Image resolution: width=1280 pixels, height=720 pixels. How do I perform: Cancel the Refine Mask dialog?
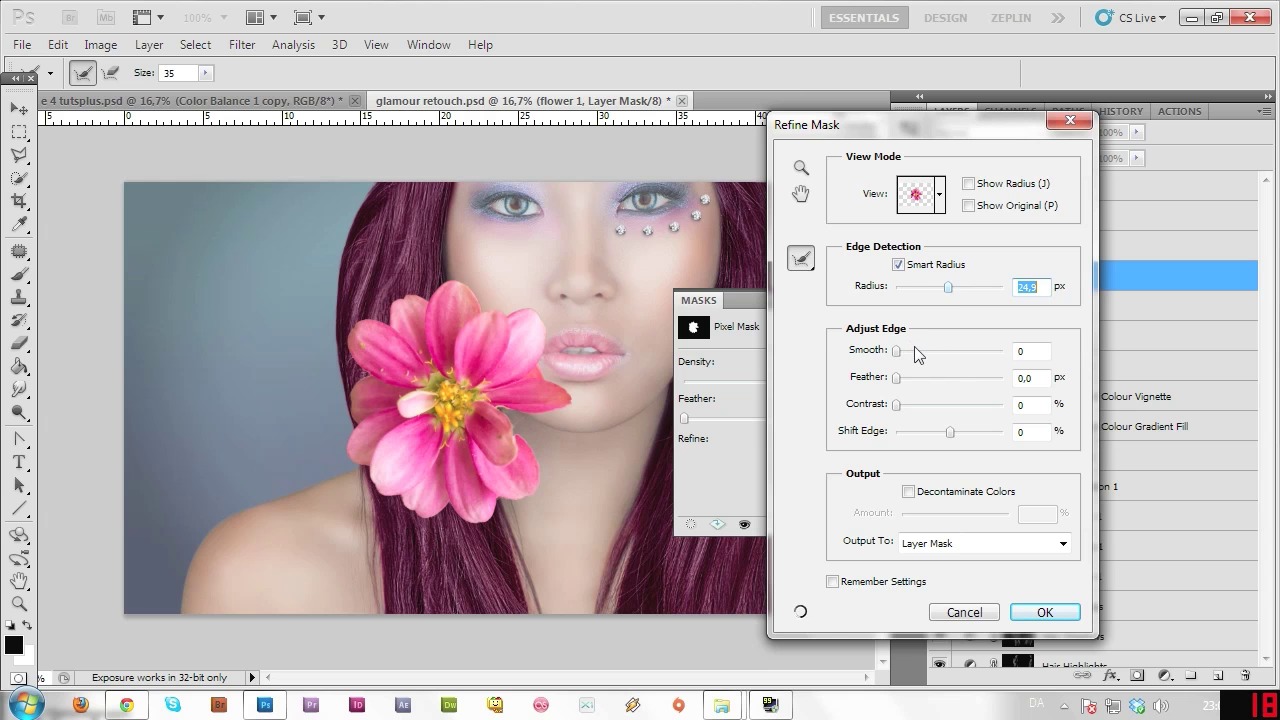coord(964,613)
